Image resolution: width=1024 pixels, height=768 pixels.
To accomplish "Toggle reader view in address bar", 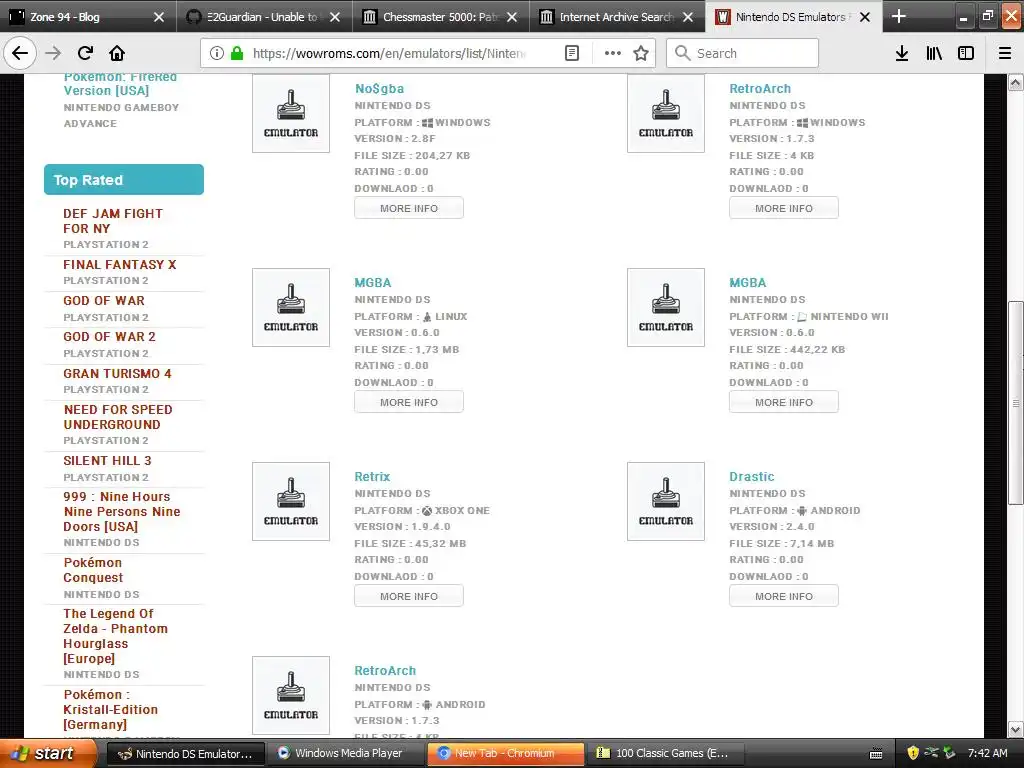I will click(571, 53).
